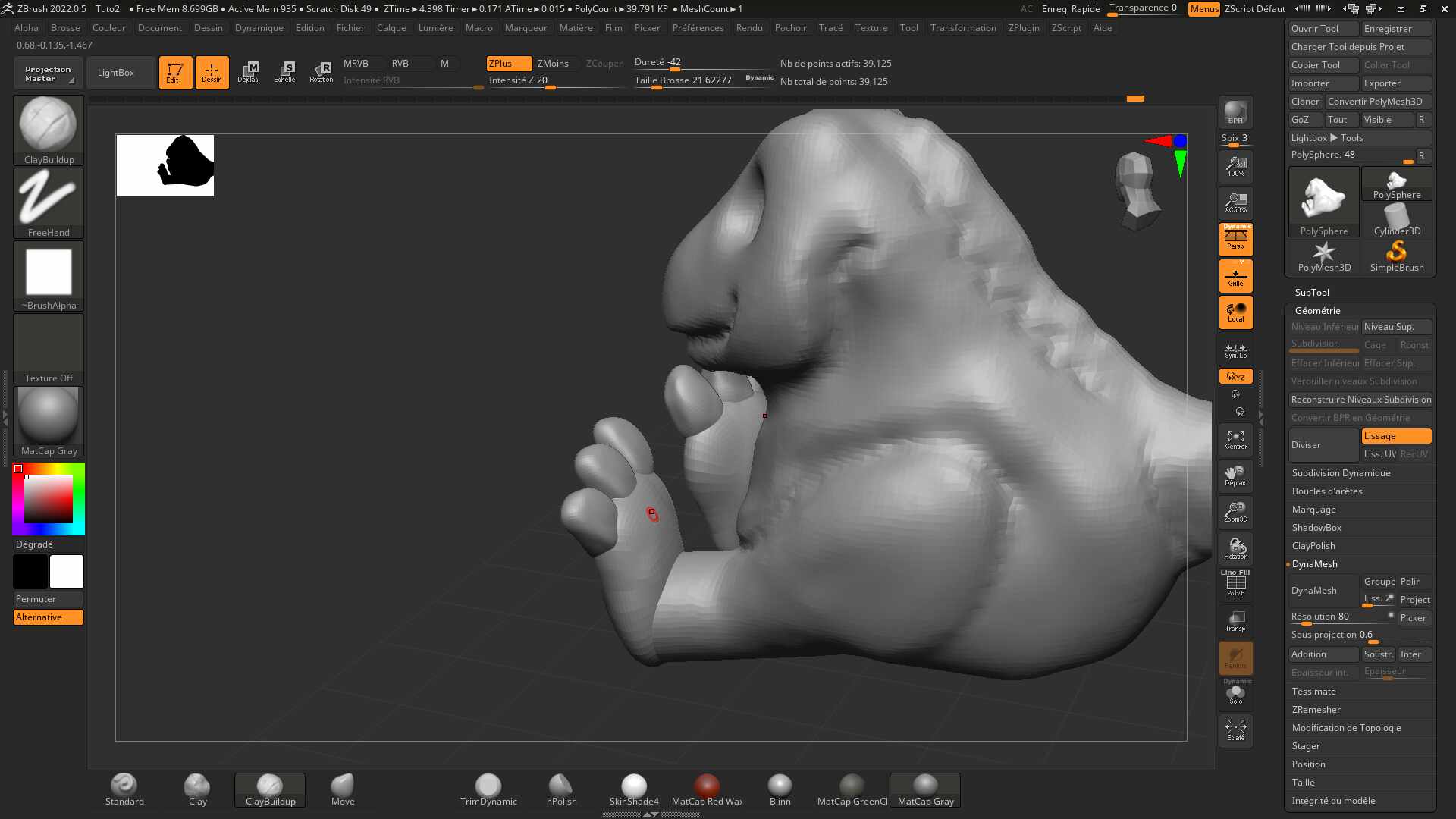The width and height of the screenshot is (1456, 819).
Task: Expand Subdivision Dynamique section
Action: pos(1341,473)
